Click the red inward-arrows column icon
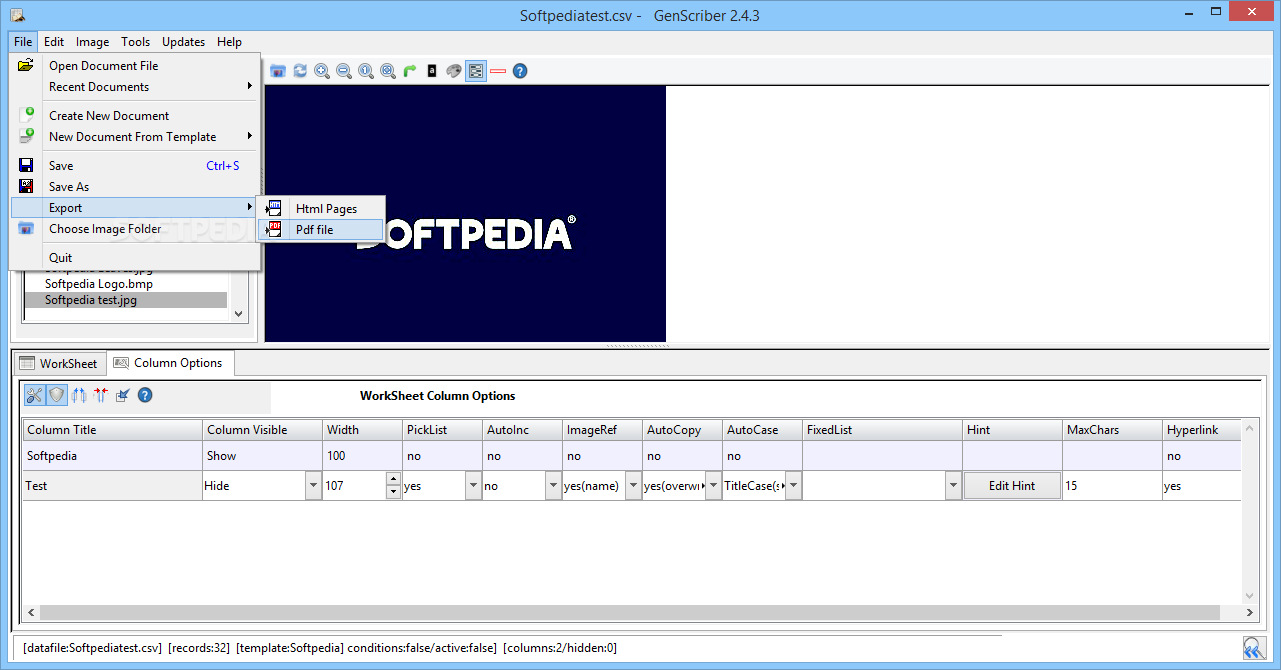The height and width of the screenshot is (670, 1281). (x=100, y=395)
